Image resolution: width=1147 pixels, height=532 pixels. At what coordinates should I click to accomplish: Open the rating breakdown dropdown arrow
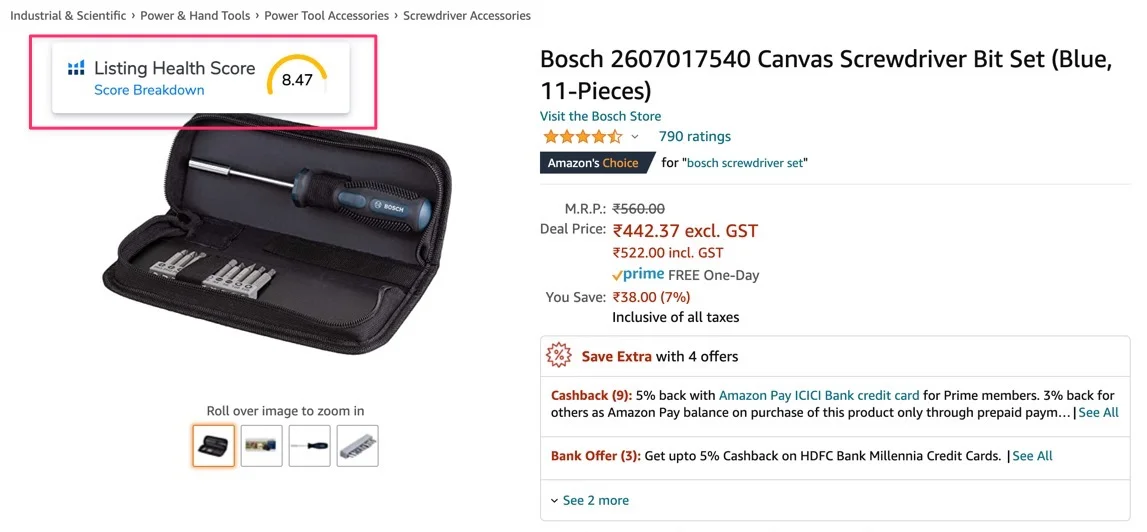click(634, 137)
